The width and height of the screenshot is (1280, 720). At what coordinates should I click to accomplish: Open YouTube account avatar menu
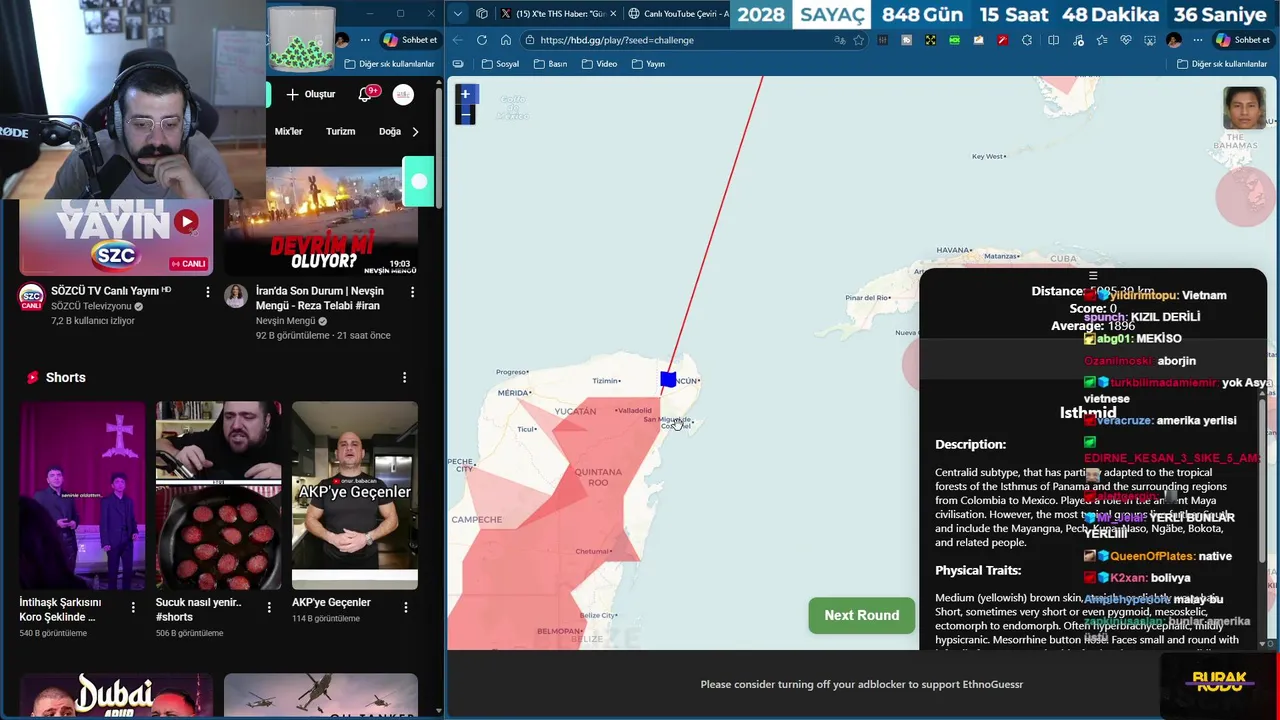pos(403,94)
